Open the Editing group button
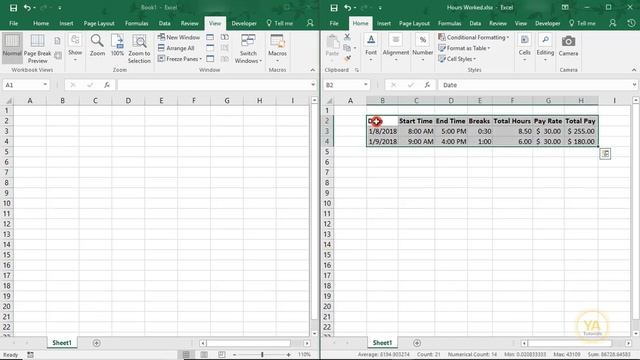The width and height of the screenshot is (640, 360). 545,48
